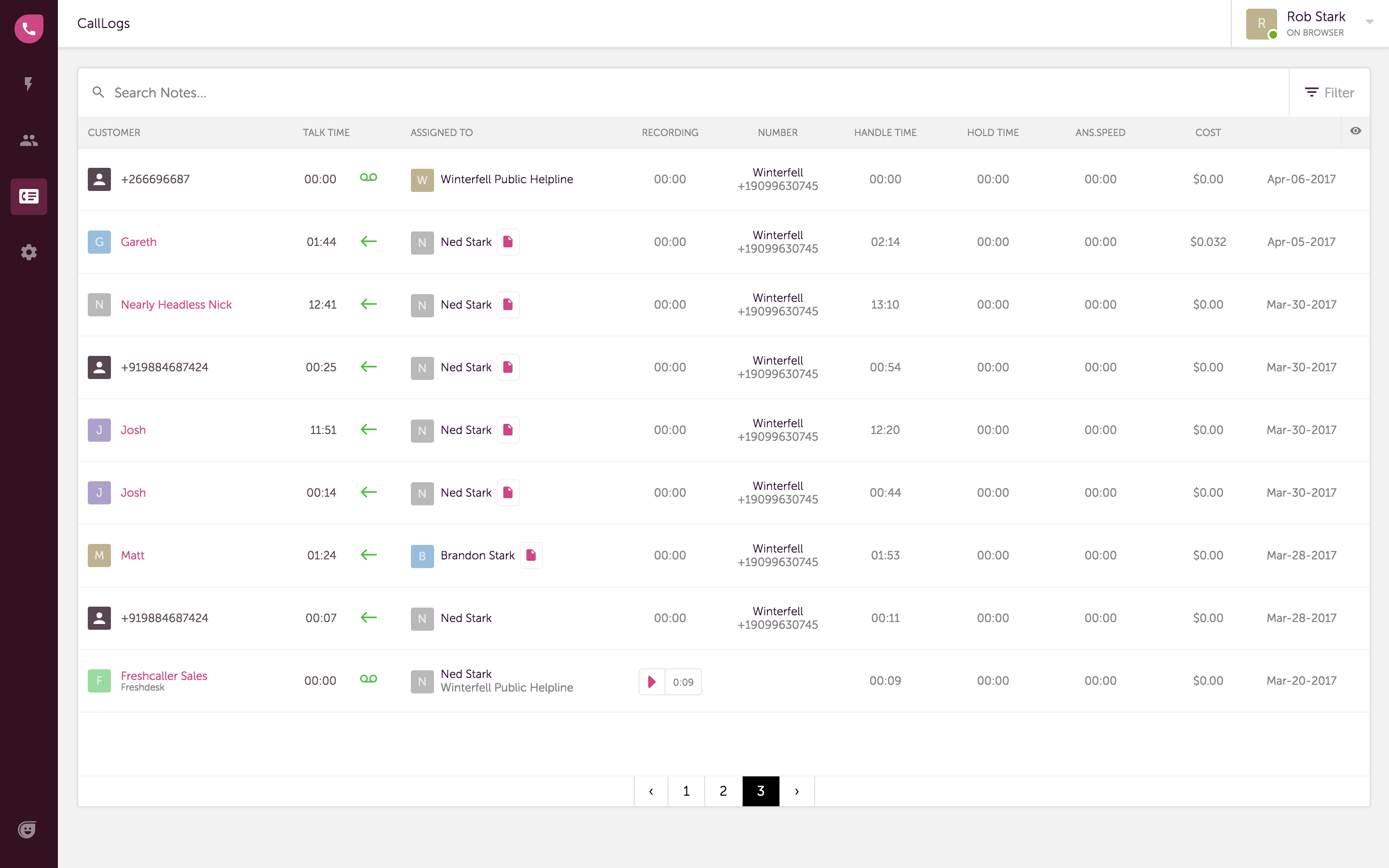Viewport: 1389px width, 868px height.
Task: Click the Freshcaller phone logo icon
Action: (x=29, y=29)
